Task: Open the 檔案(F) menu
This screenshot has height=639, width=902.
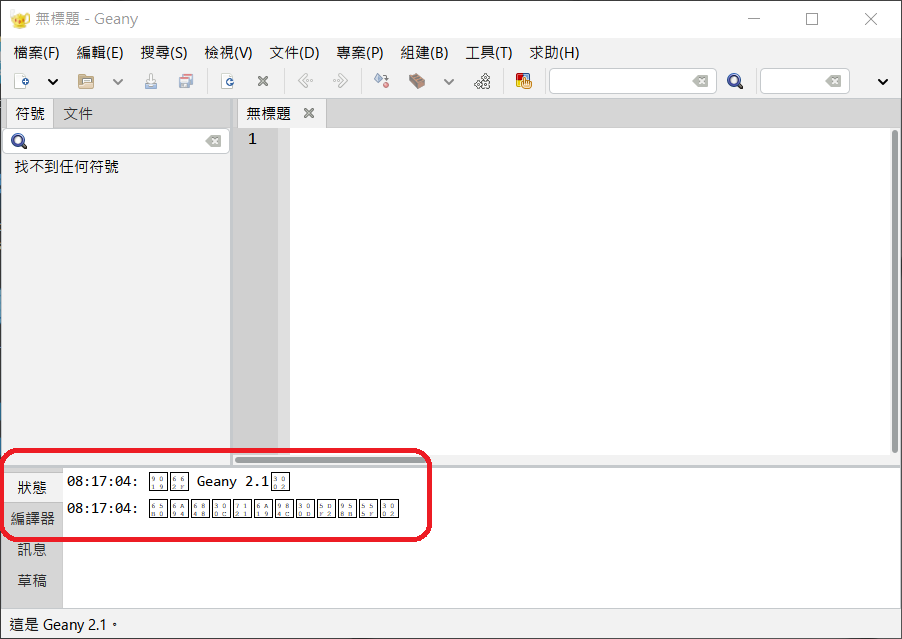Action: click(x=37, y=53)
